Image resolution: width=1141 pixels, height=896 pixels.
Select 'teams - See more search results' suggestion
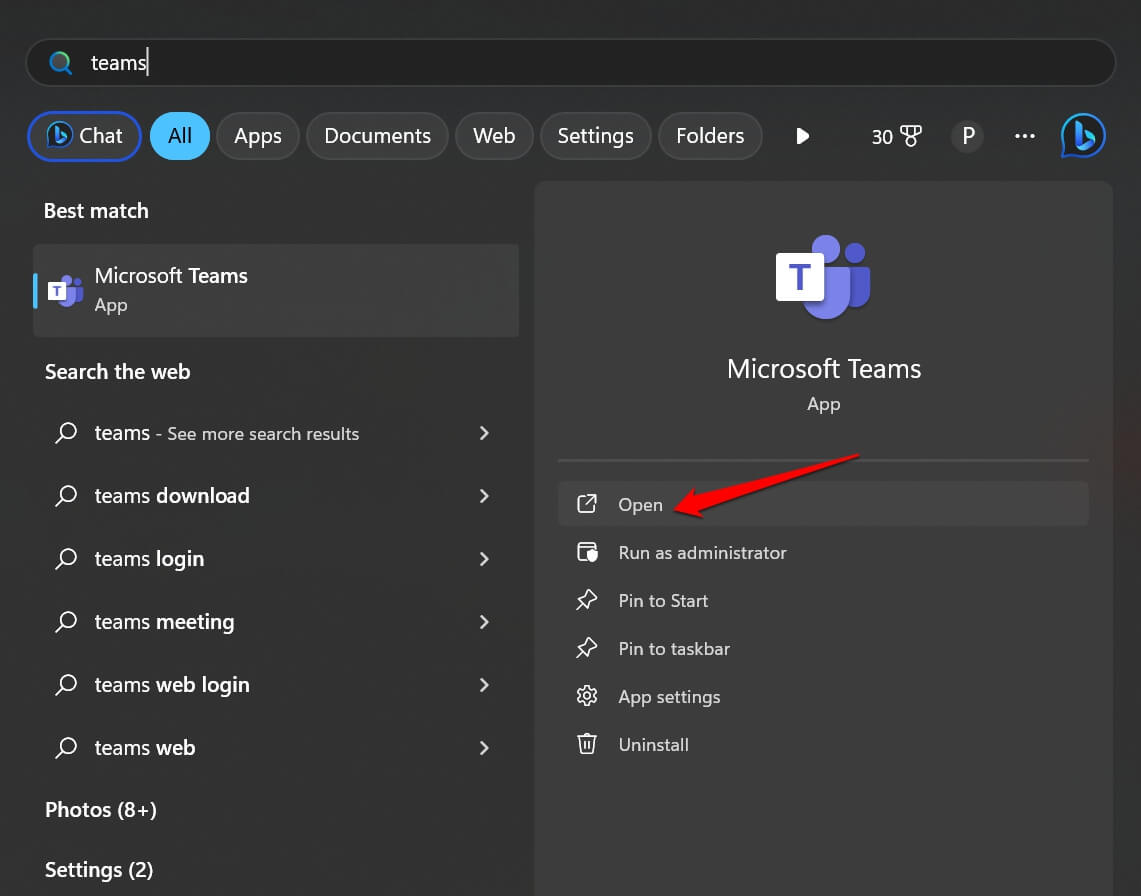click(x=276, y=433)
